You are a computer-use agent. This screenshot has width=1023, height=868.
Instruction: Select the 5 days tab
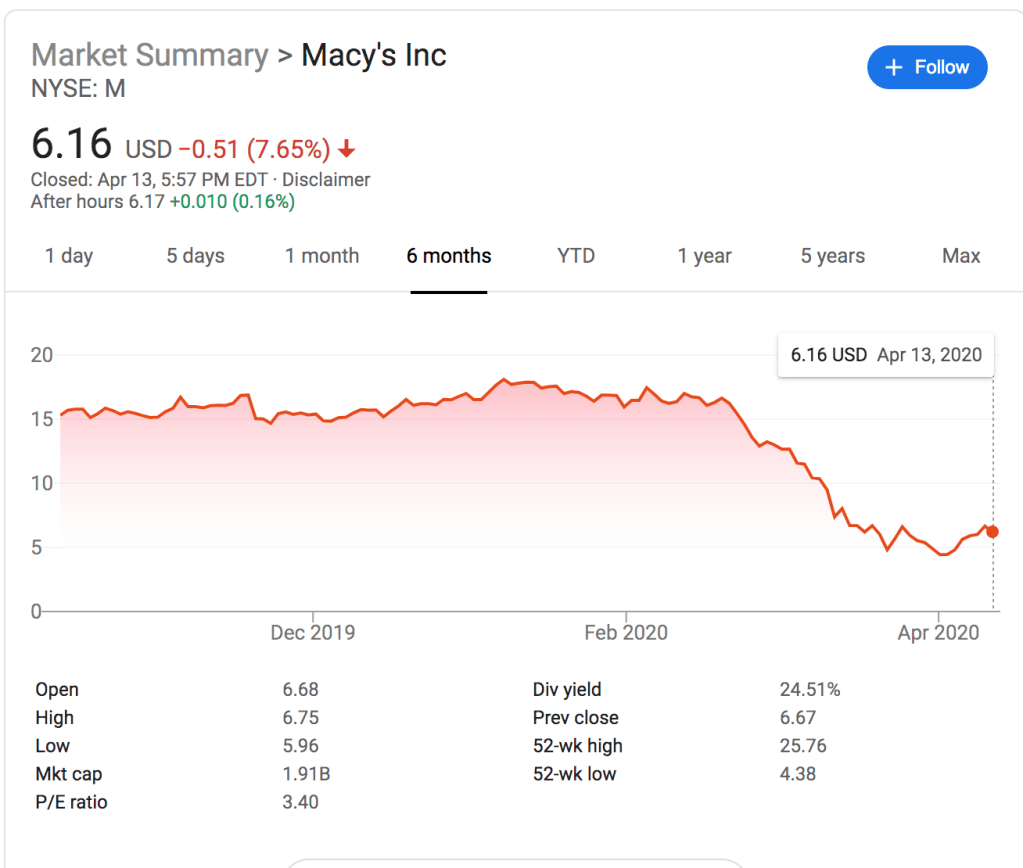[195, 256]
